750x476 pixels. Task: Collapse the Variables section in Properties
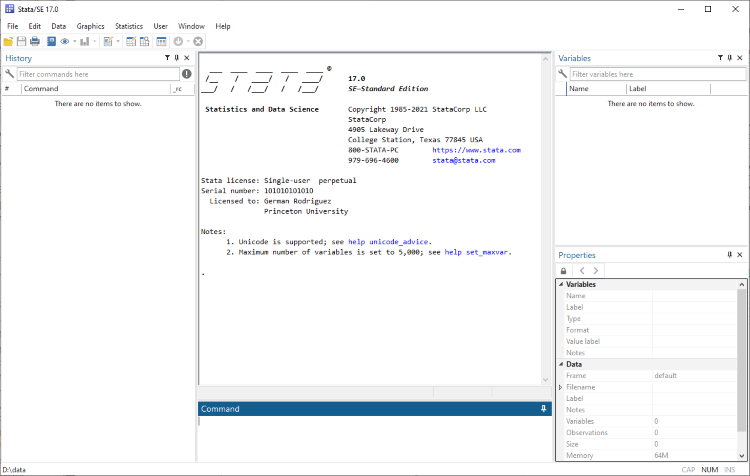pyautogui.click(x=561, y=284)
